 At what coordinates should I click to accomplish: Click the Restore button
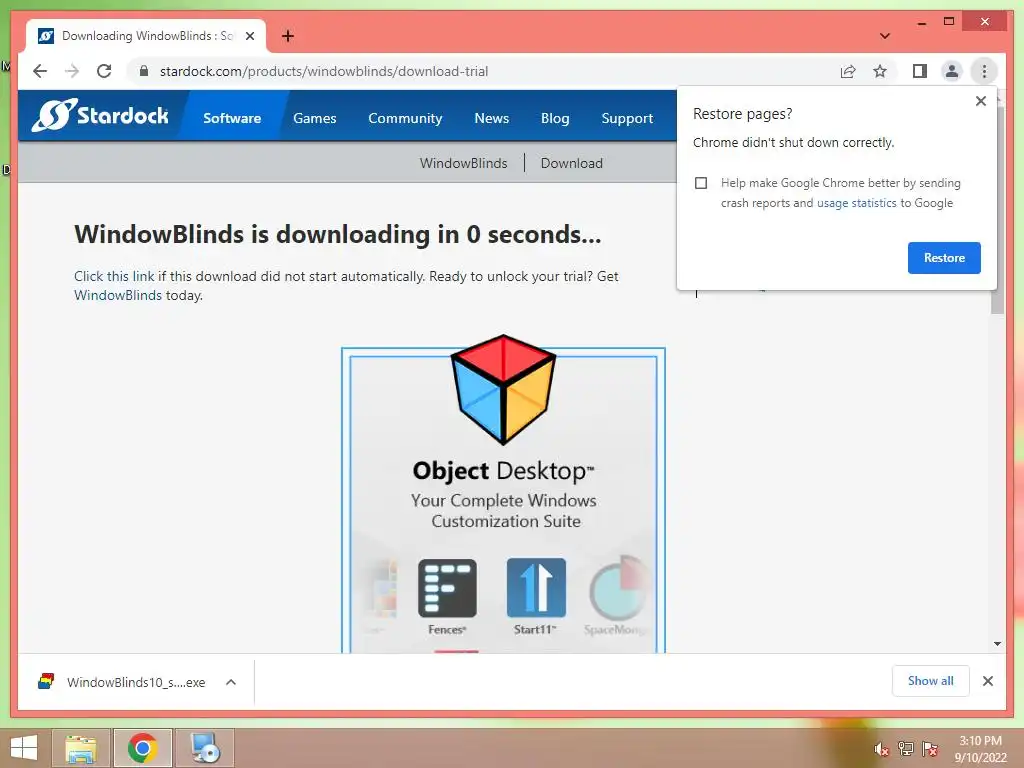tap(944, 258)
